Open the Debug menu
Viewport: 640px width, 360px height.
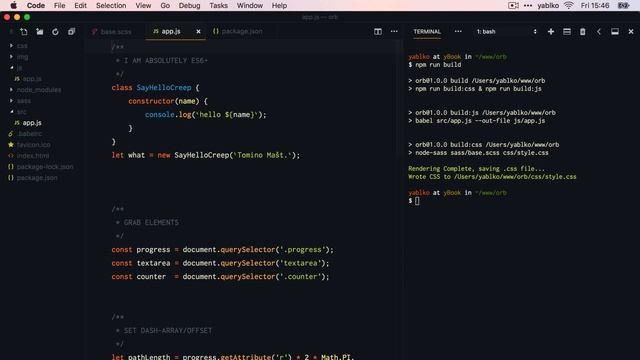pyautogui.click(x=189, y=5)
